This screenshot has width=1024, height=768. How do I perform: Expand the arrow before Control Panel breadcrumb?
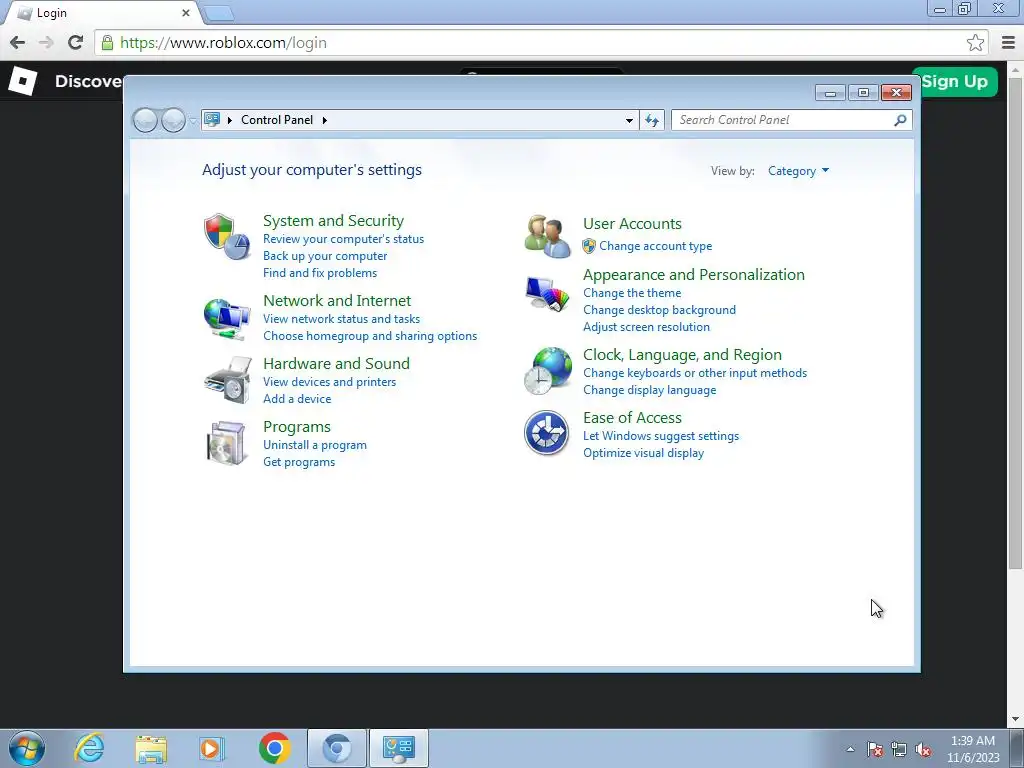click(230, 120)
